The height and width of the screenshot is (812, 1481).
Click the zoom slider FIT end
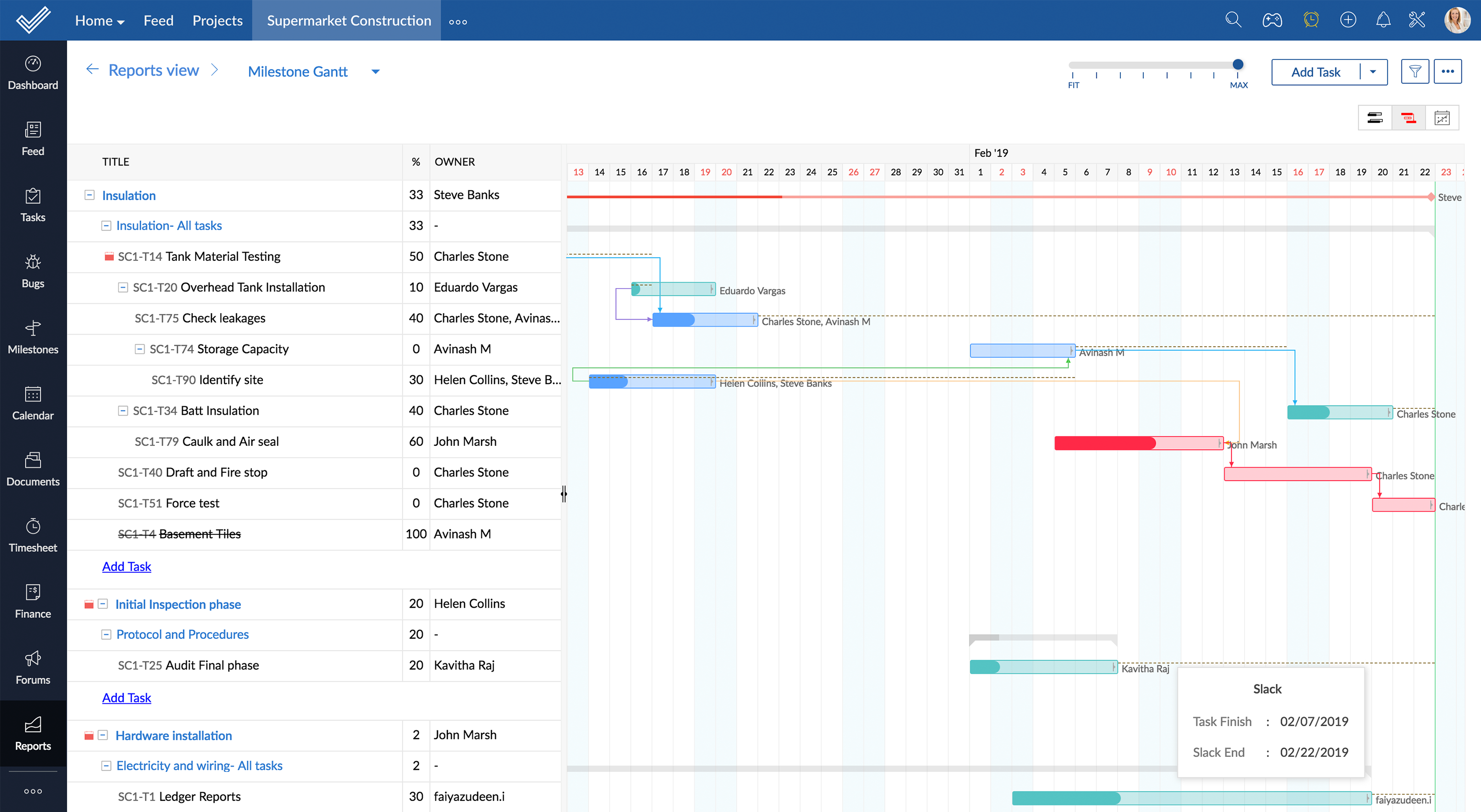click(1073, 66)
